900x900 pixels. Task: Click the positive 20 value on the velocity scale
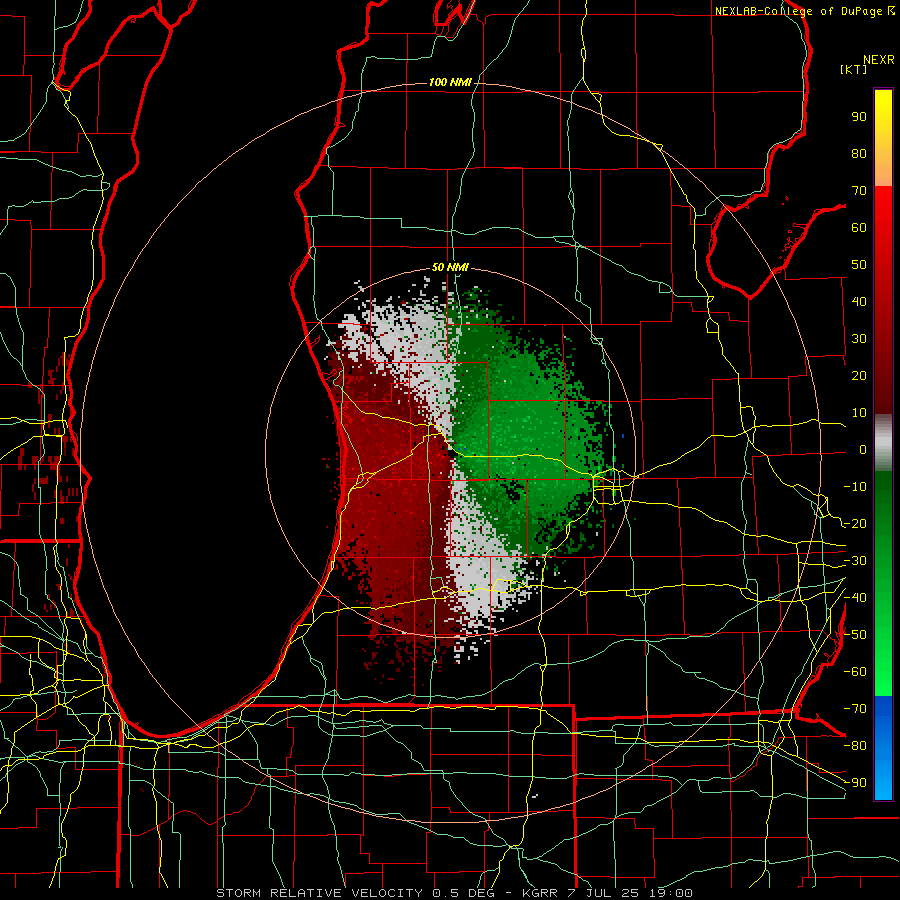pyautogui.click(x=859, y=376)
